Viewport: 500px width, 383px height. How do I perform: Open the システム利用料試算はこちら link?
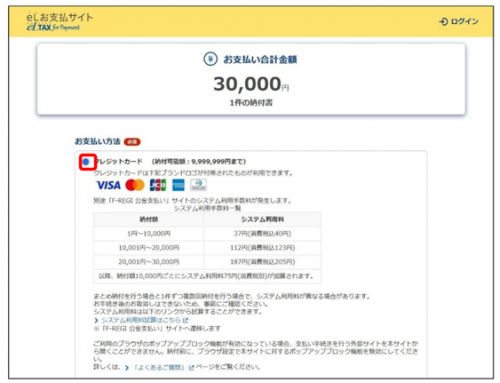pos(141,320)
